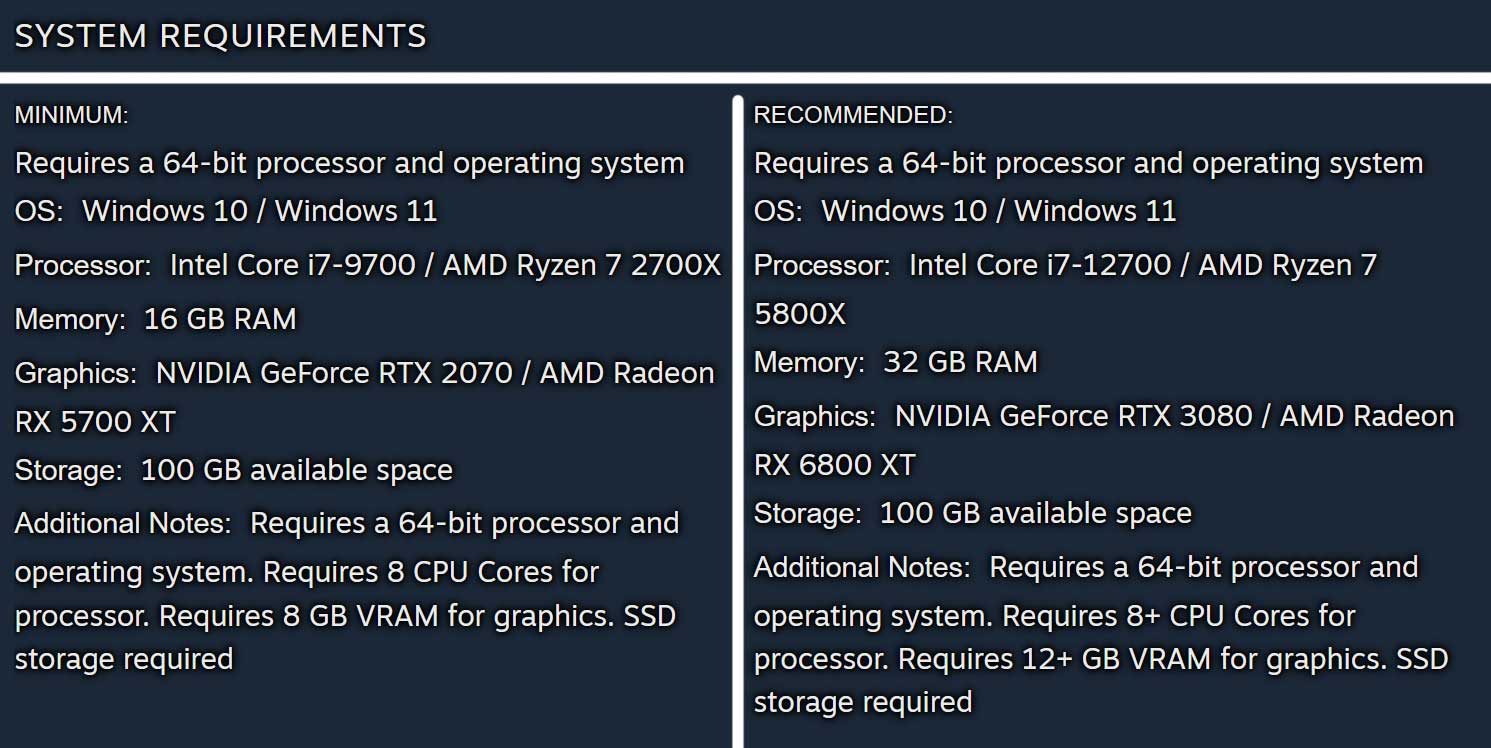Click recommended Additional Notes label
The height and width of the screenshot is (748, 1491).
pos(862,568)
